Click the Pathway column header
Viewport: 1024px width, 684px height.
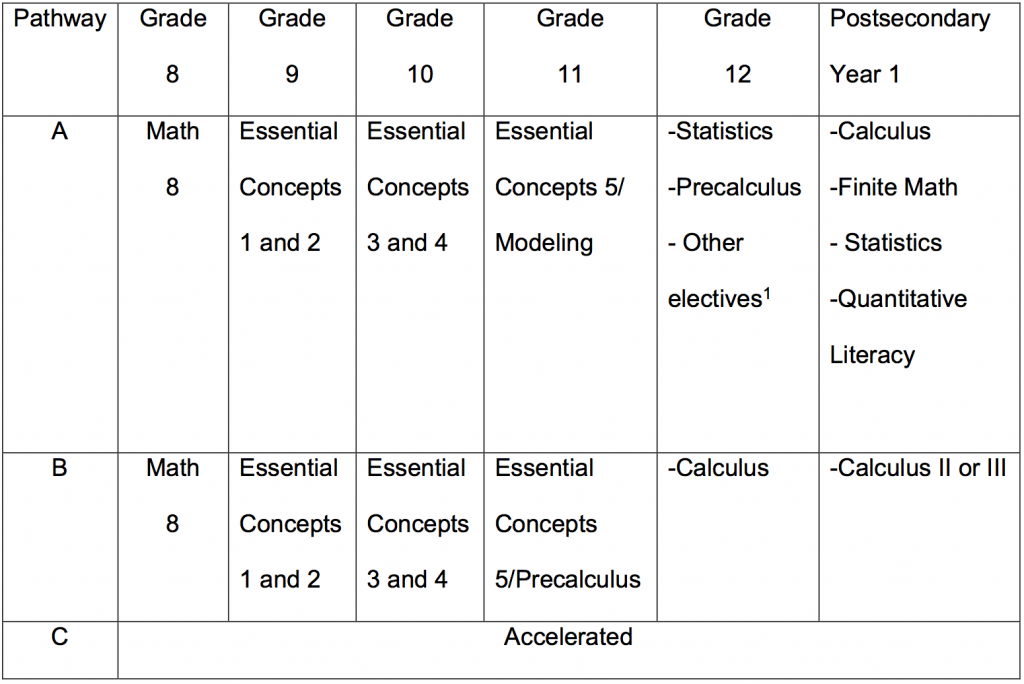[x=59, y=19]
